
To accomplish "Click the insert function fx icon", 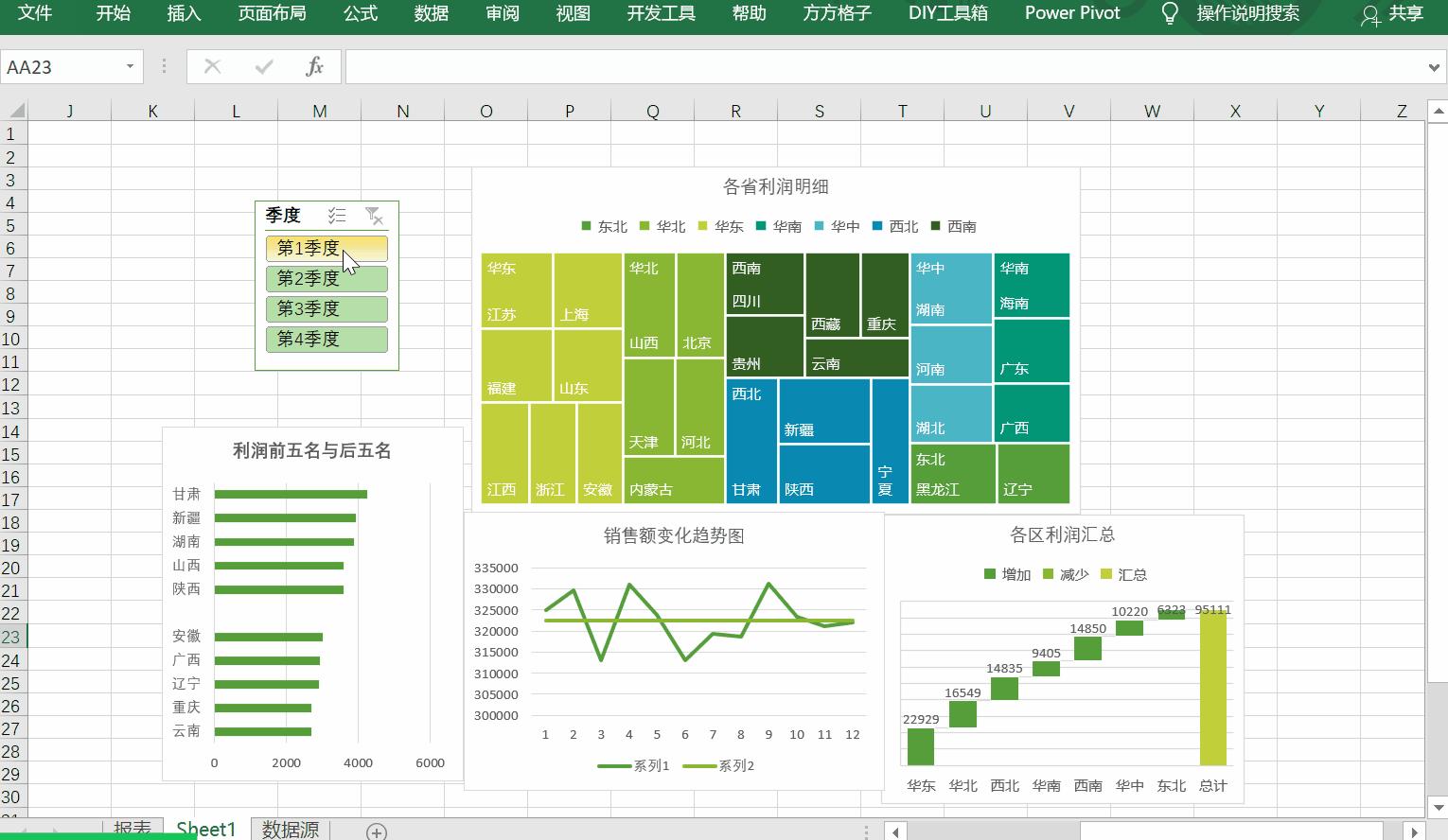I will tap(314, 66).
